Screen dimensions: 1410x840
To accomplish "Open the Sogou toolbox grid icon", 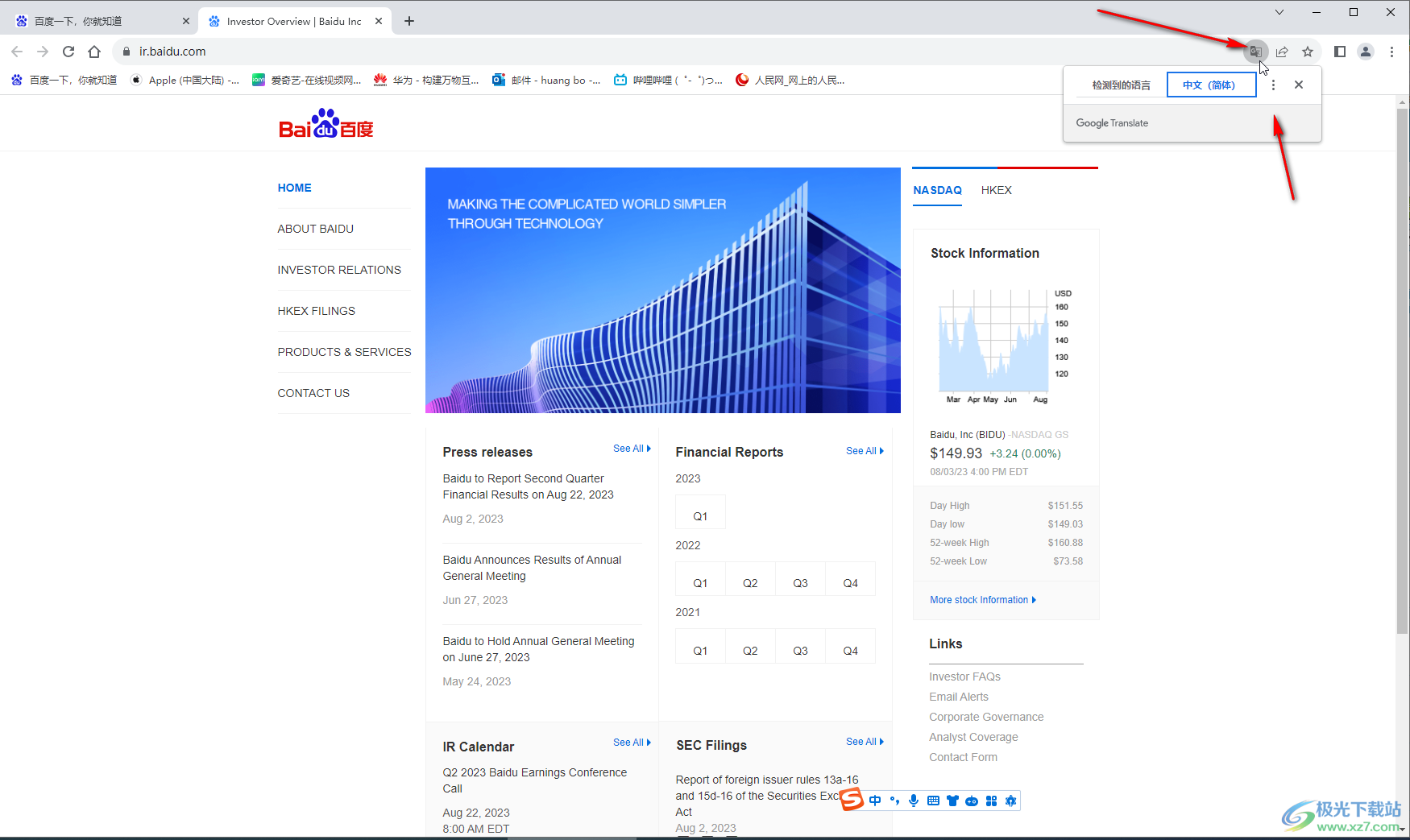I will [x=991, y=801].
